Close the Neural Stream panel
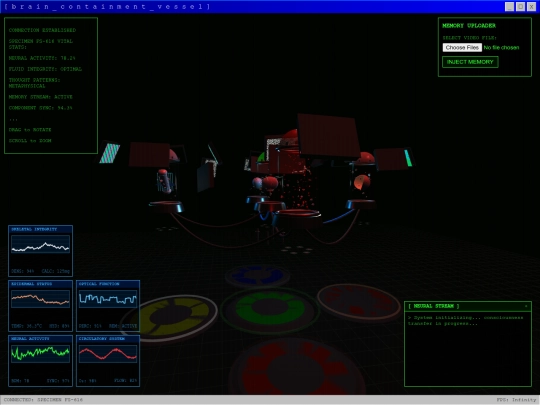540x405 pixels. [x=526, y=306]
